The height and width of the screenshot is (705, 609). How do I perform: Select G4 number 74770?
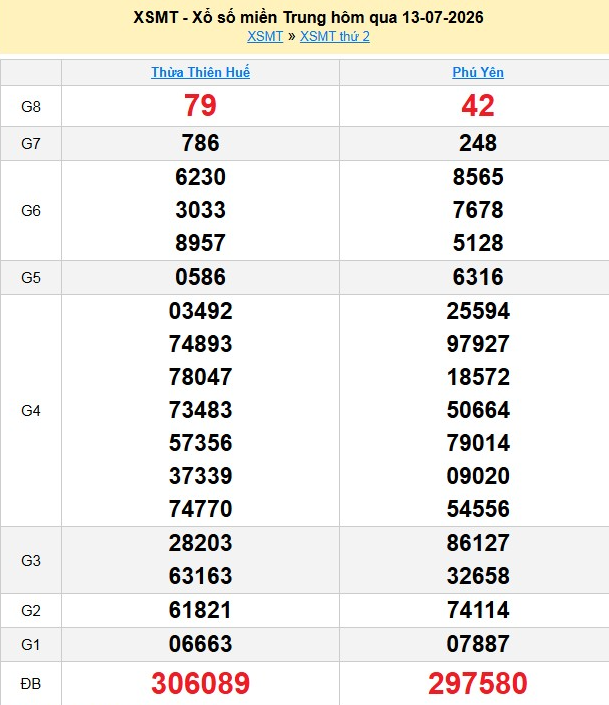[x=200, y=509]
